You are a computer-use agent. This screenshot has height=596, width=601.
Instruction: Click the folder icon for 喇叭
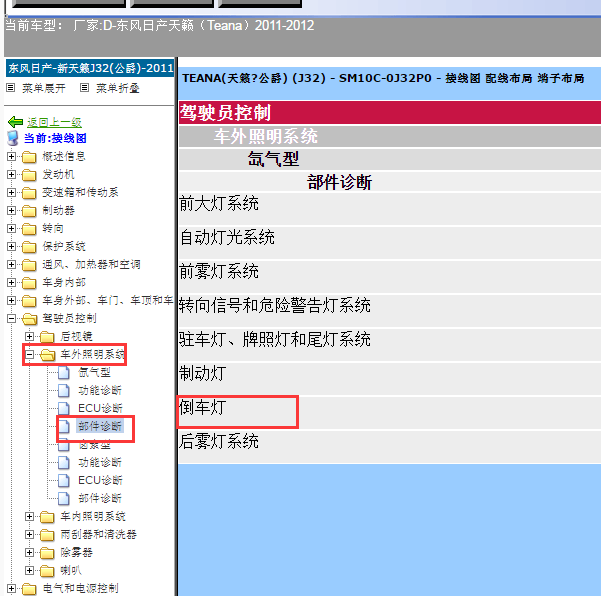tap(47, 571)
